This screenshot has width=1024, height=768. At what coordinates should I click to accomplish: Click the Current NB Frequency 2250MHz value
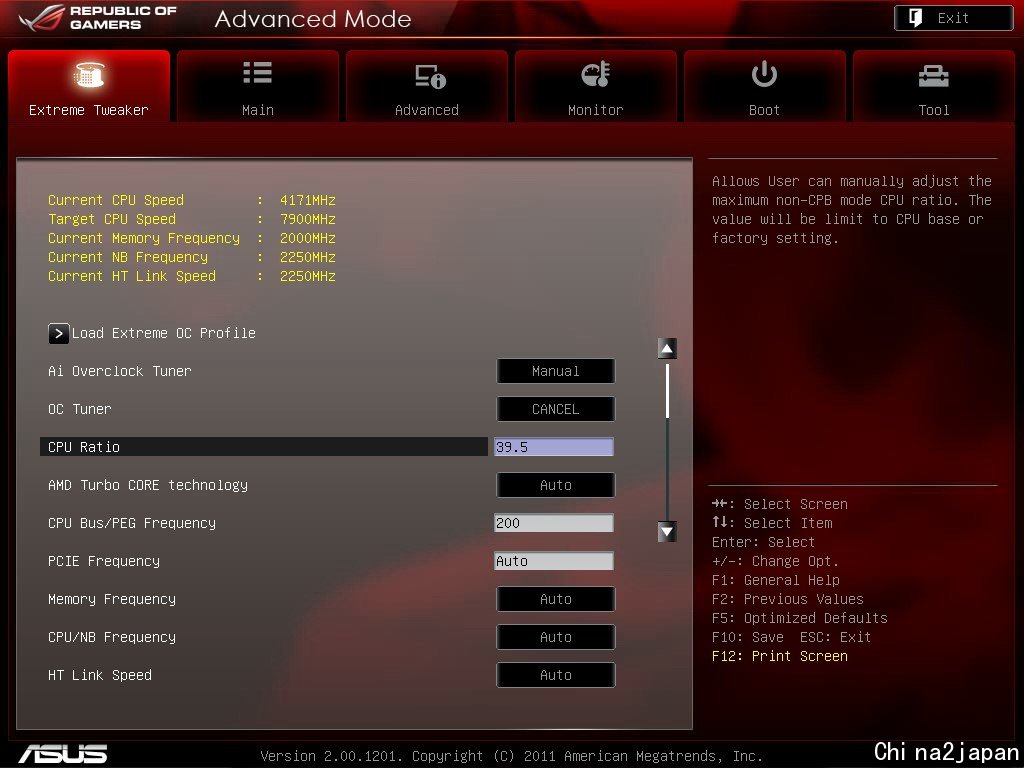(308, 257)
